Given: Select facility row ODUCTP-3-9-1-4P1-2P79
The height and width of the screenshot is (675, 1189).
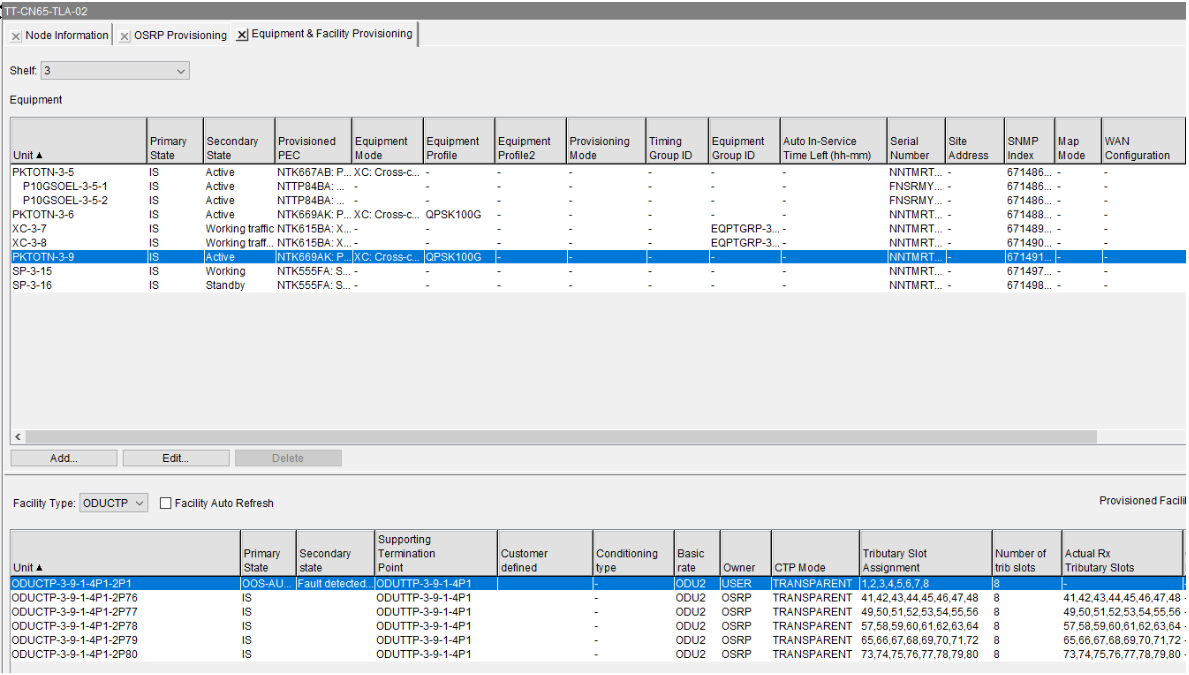Looking at the screenshot, I should (x=598, y=641).
